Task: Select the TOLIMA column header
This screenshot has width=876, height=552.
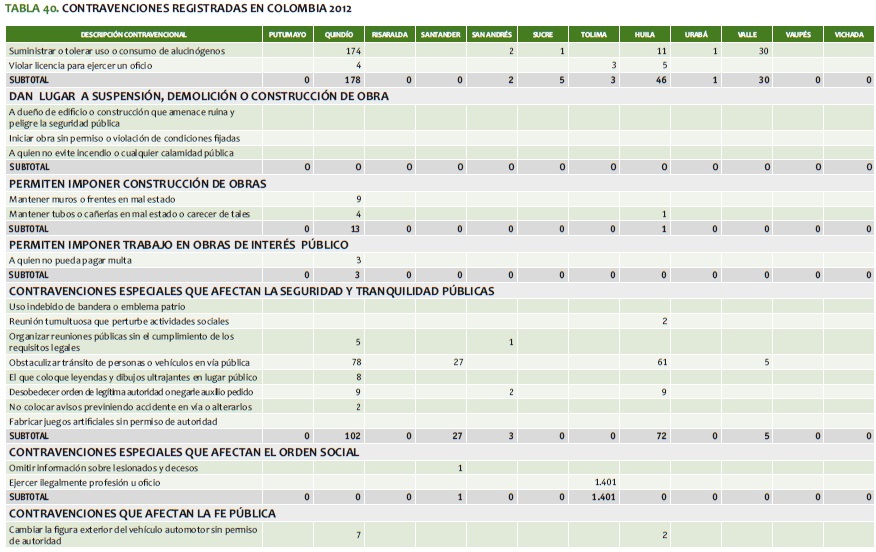Action: point(593,35)
